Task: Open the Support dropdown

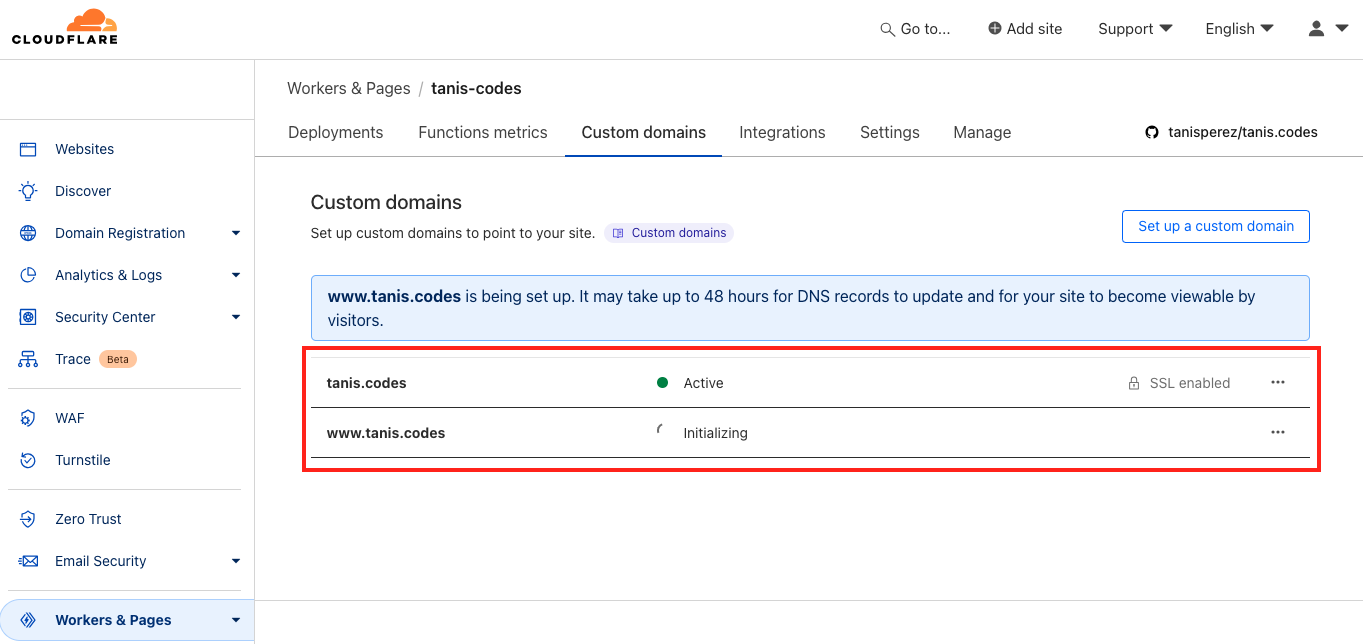Action: click(x=1134, y=28)
